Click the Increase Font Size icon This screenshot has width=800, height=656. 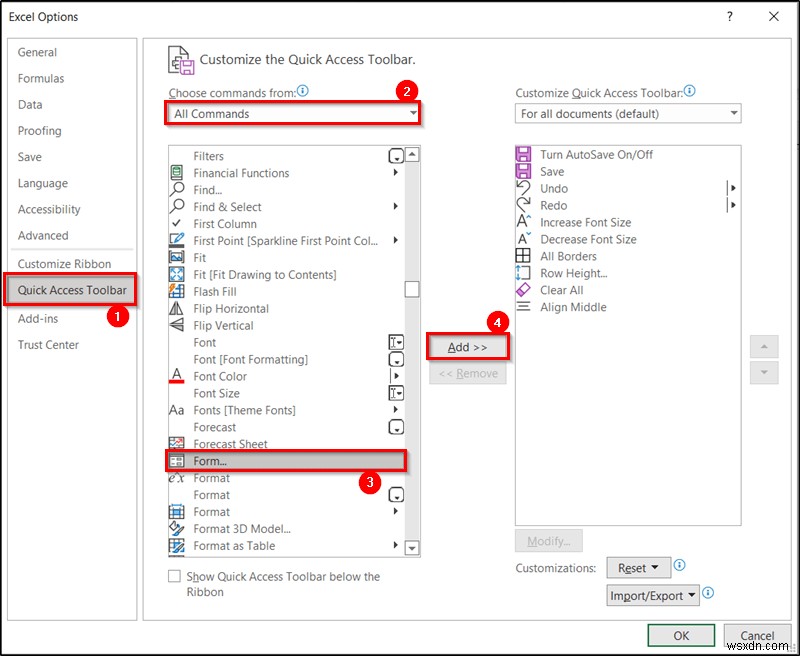(x=523, y=222)
